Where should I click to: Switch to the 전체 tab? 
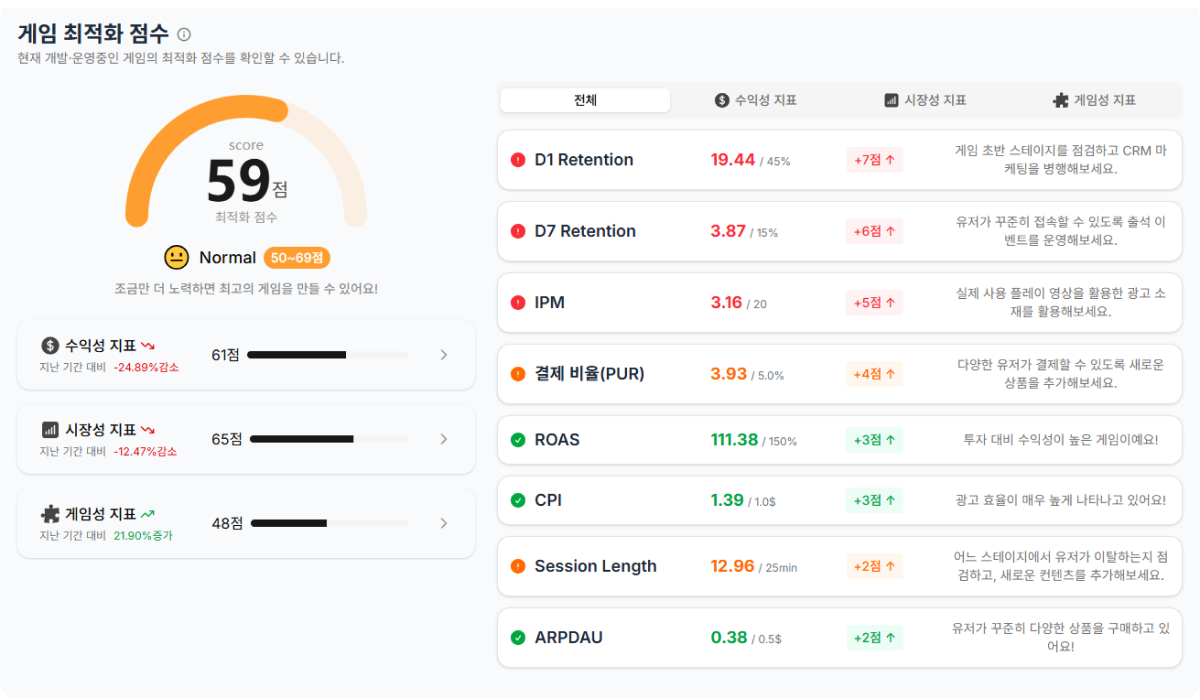[x=585, y=100]
